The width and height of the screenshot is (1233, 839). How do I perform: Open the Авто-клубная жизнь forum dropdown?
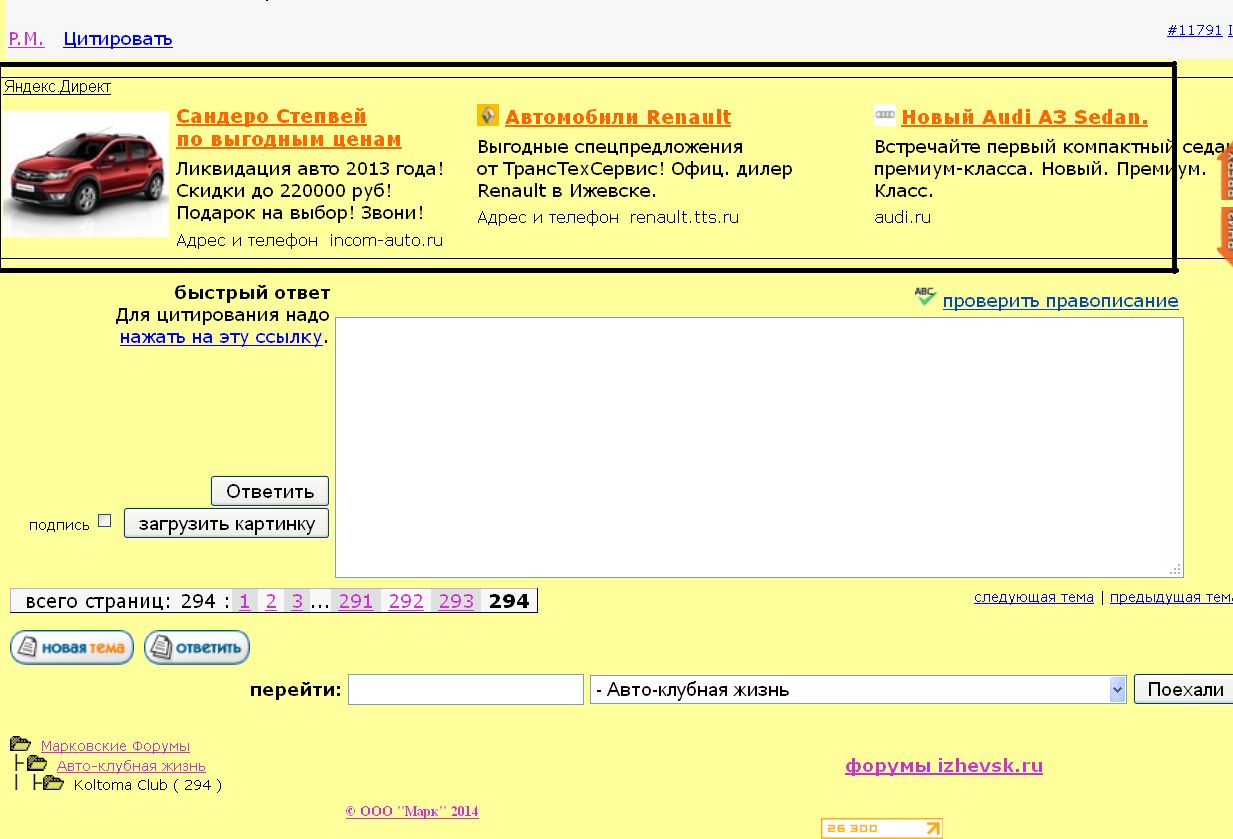(x=859, y=689)
